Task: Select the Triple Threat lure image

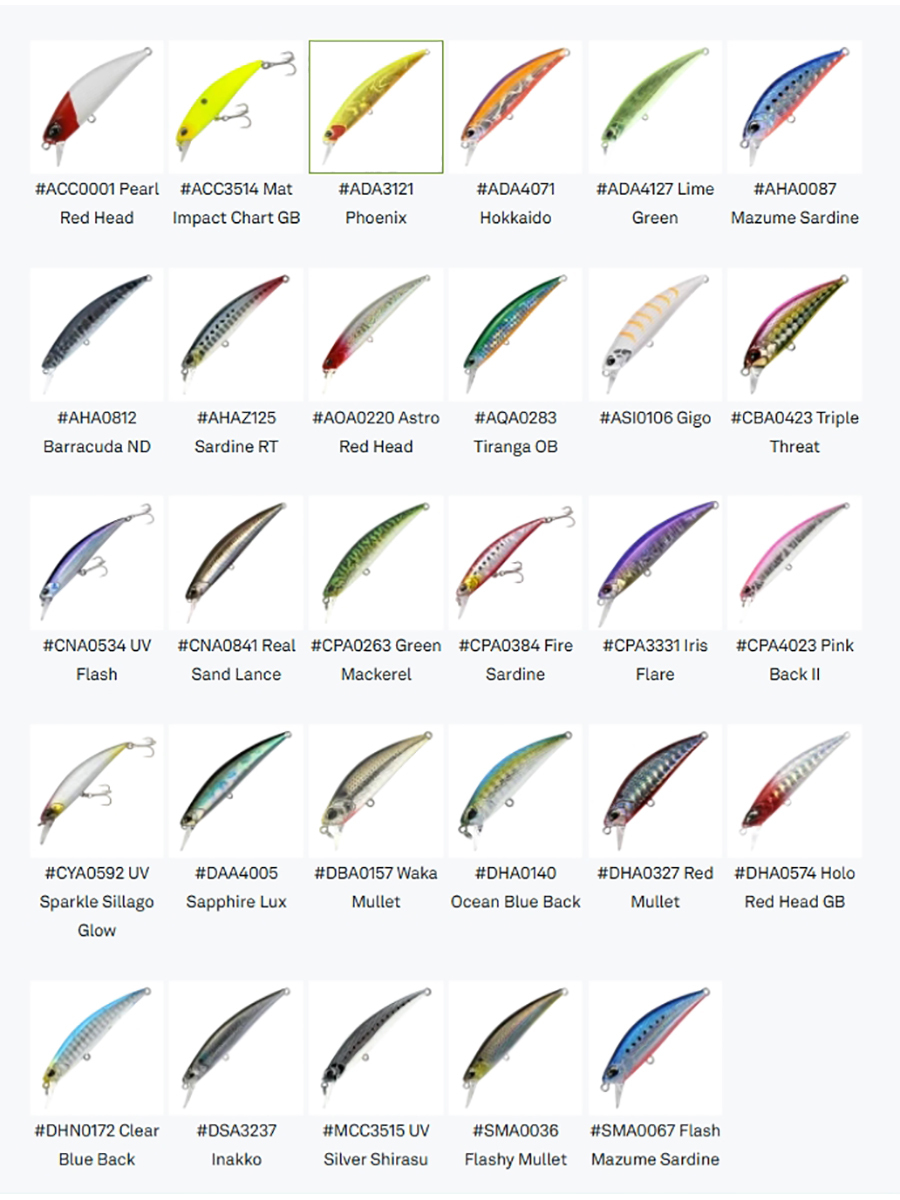Action: click(x=795, y=335)
